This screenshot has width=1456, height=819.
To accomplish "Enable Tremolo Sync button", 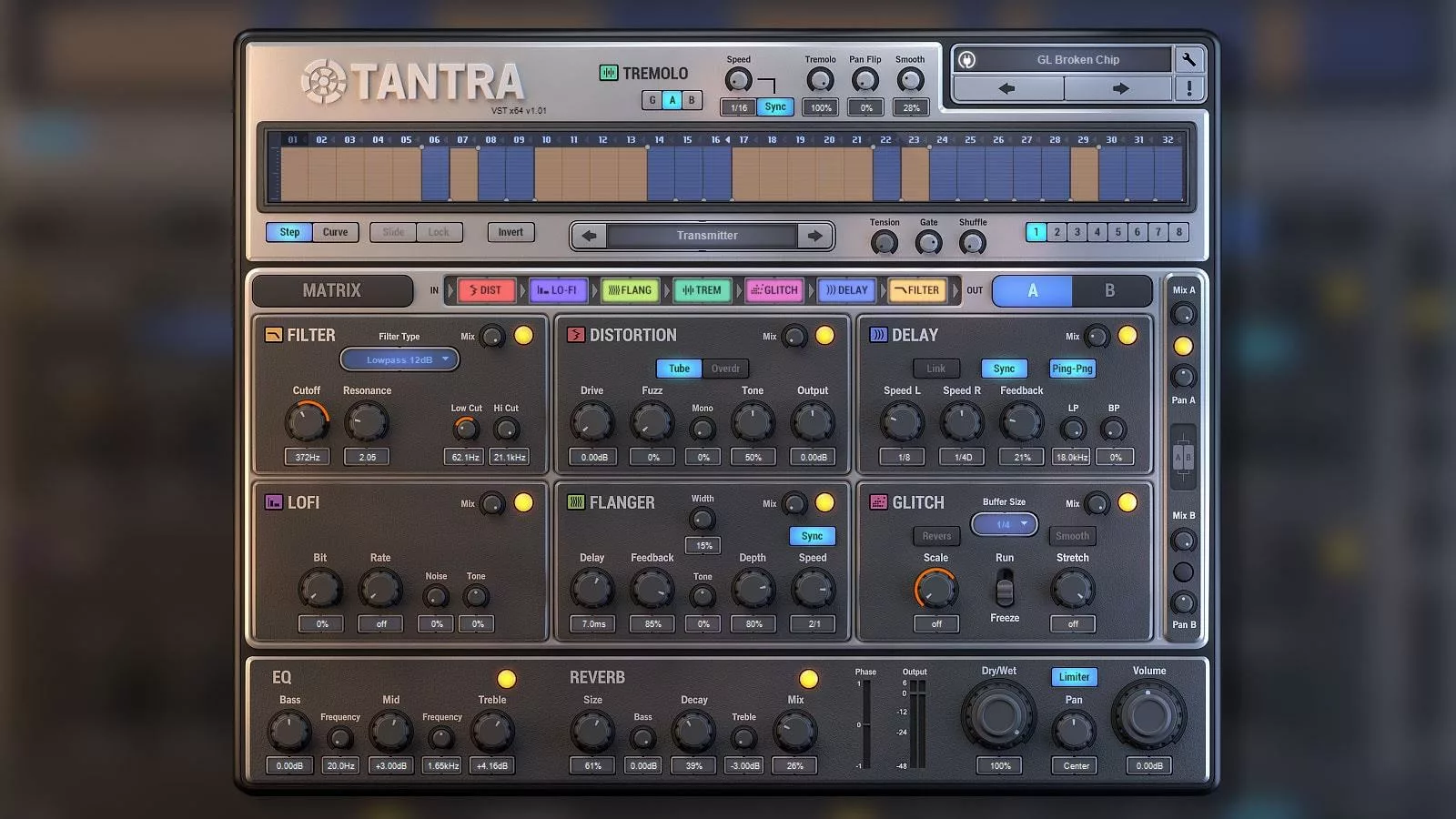I will coord(775,106).
